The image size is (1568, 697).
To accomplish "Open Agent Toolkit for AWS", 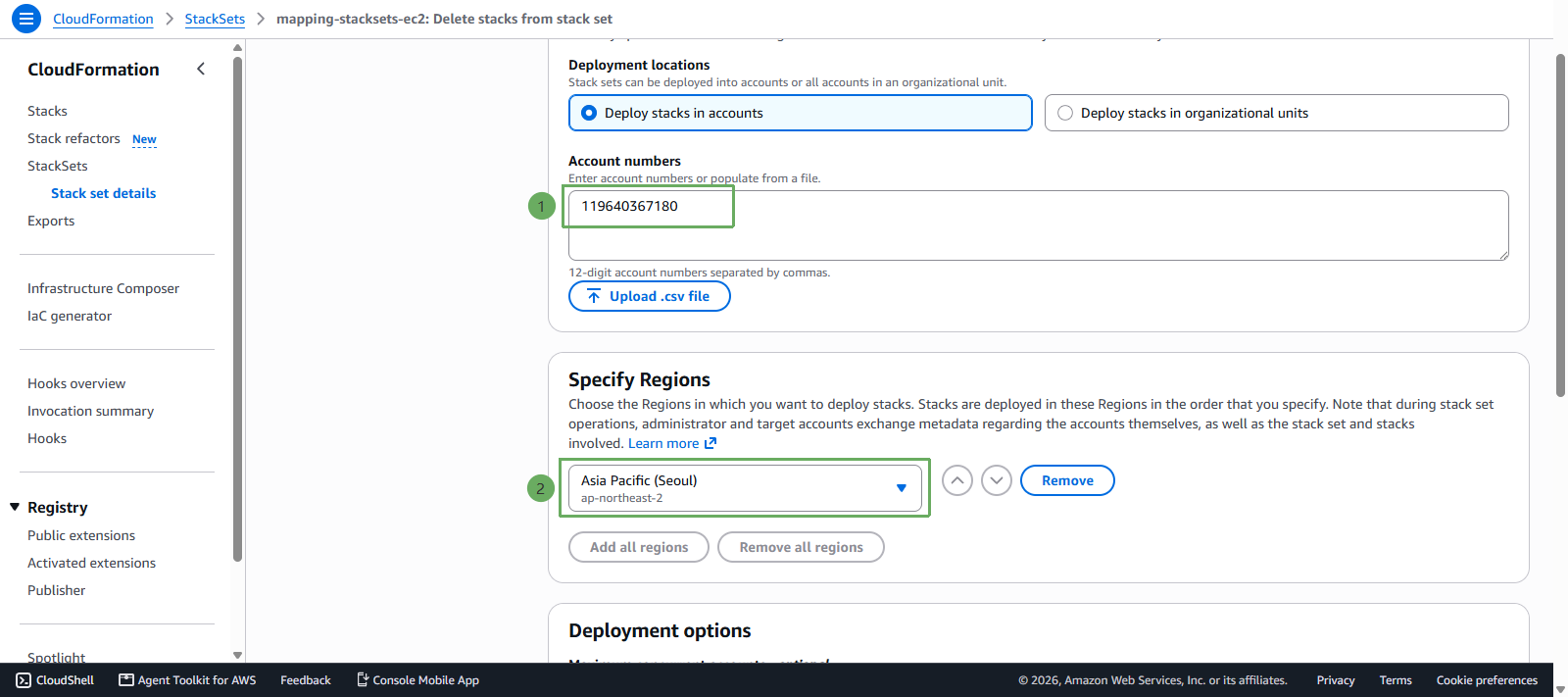I will click(187, 680).
